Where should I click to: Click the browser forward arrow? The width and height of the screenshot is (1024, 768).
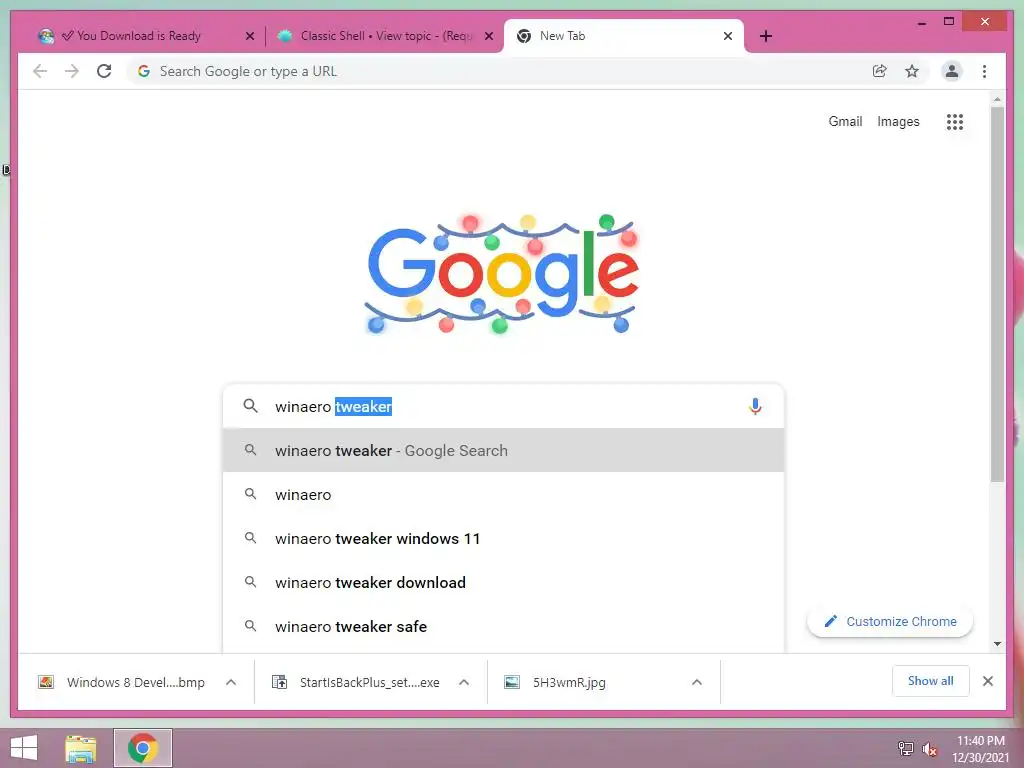coord(72,71)
